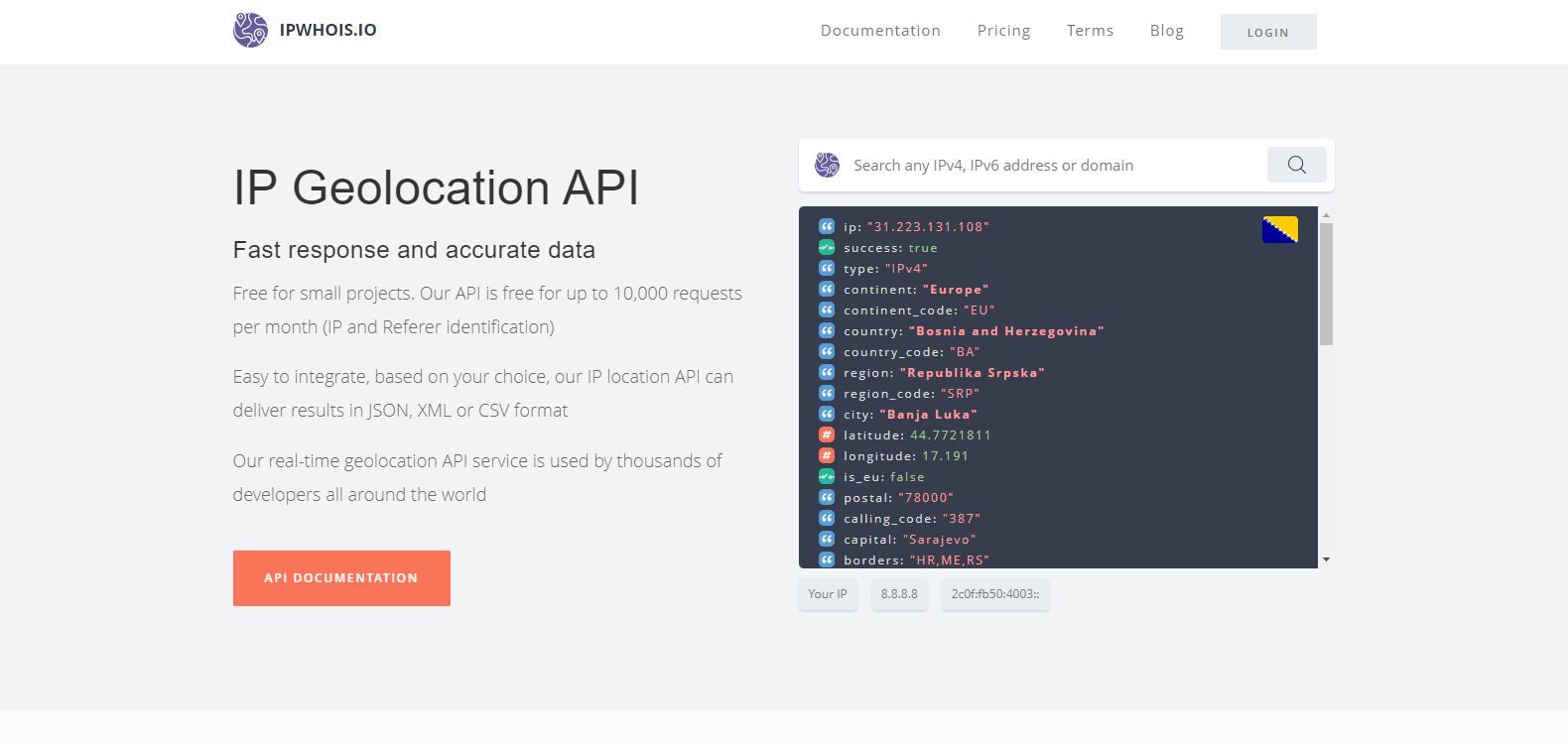The height and width of the screenshot is (744, 1568).
Task: Select the calling_code value "387"
Action: 962,518
